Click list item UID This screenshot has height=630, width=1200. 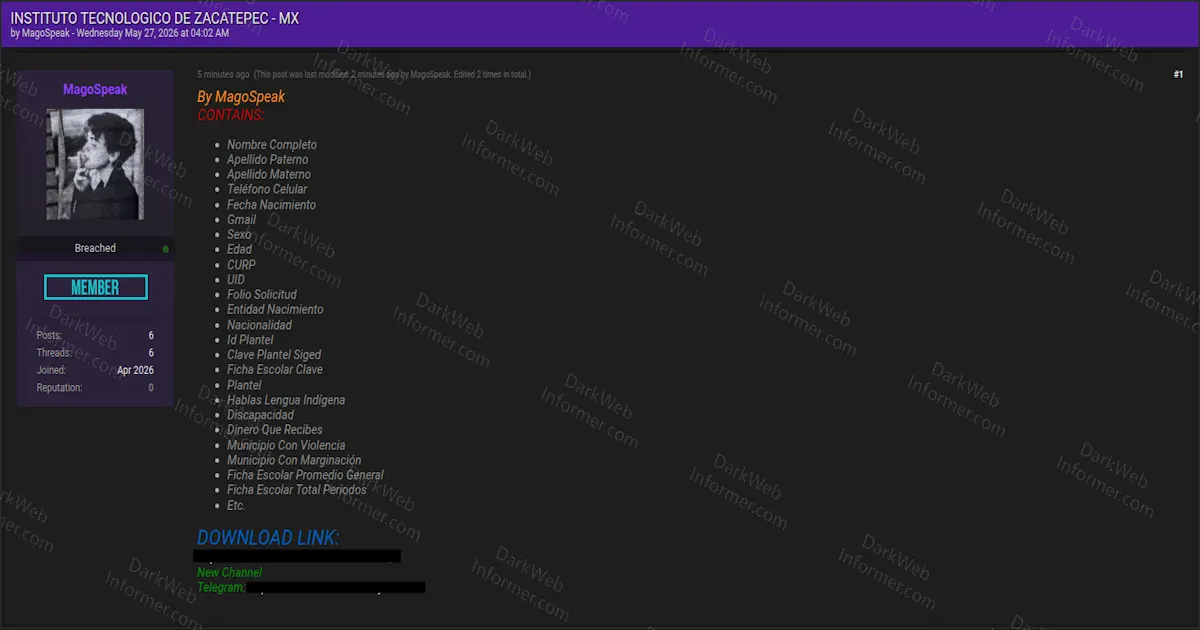236,280
